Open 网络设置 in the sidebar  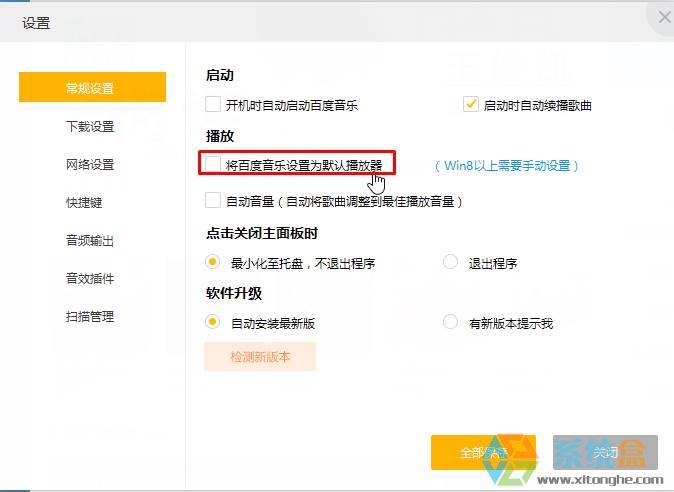(90, 164)
